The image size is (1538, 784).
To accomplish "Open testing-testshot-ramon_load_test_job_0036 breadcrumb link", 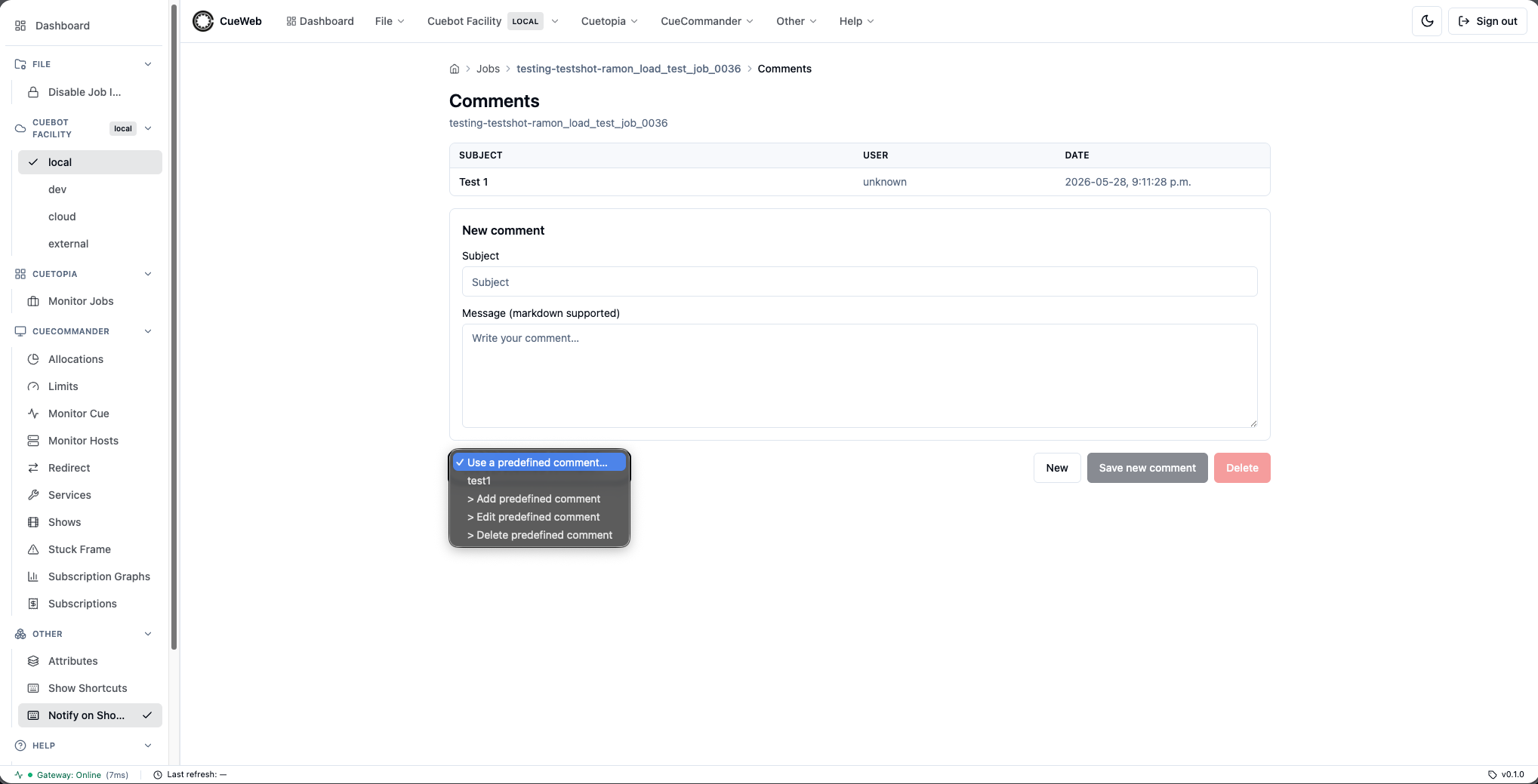I will [628, 69].
